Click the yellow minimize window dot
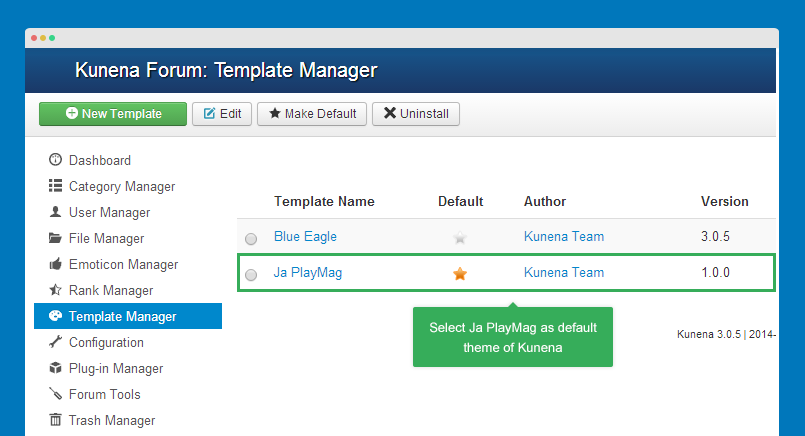This screenshot has width=805, height=436. (x=43, y=38)
